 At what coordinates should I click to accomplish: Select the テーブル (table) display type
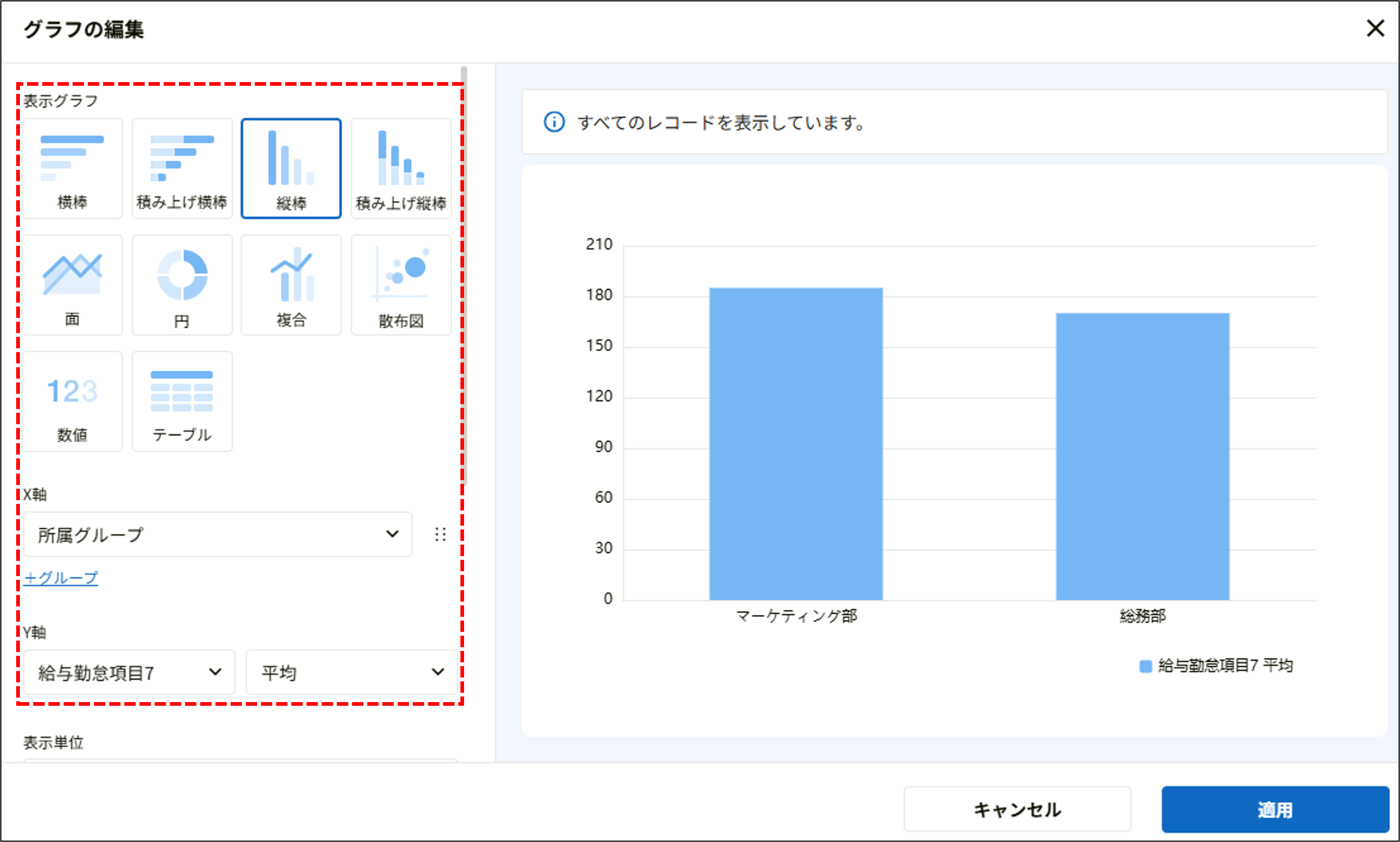(182, 401)
